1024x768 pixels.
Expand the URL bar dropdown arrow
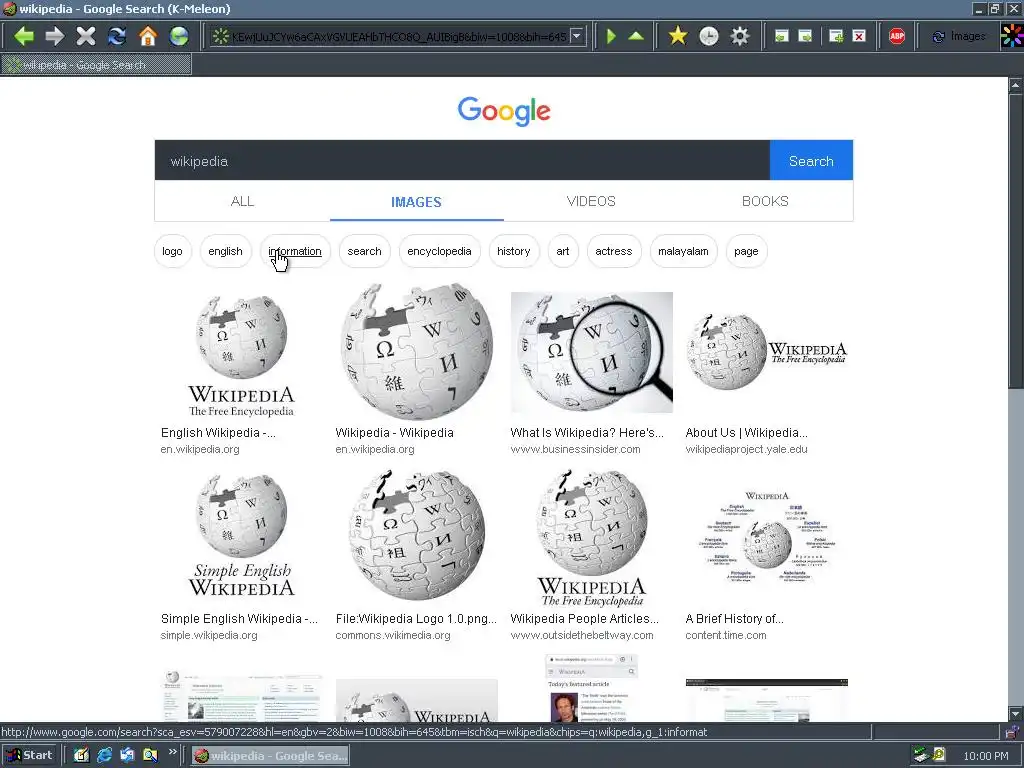577,36
